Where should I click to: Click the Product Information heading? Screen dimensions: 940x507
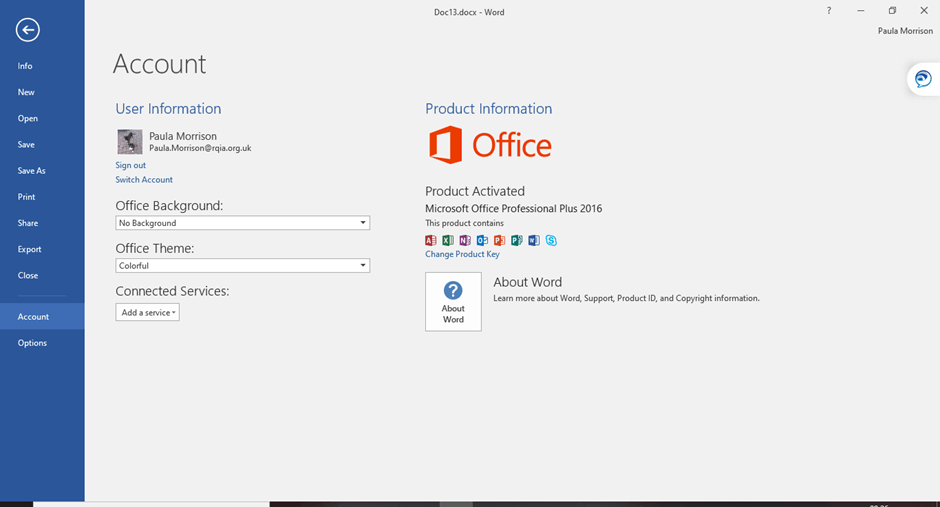489,108
